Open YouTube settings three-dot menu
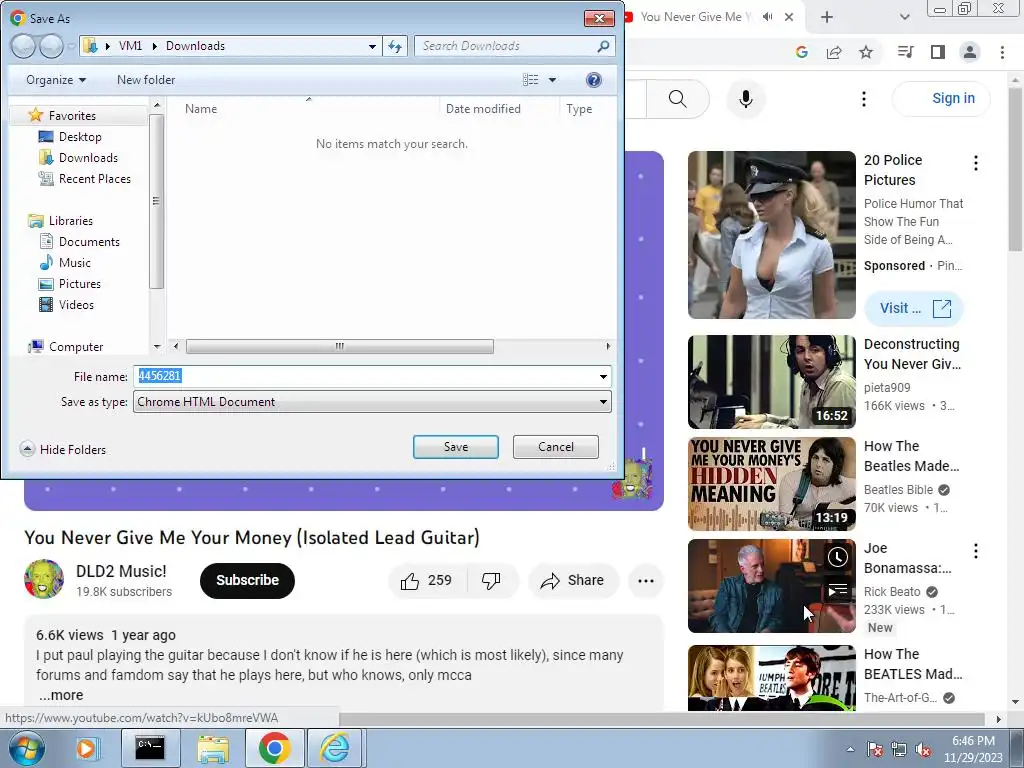The width and height of the screenshot is (1024, 768). (863, 99)
